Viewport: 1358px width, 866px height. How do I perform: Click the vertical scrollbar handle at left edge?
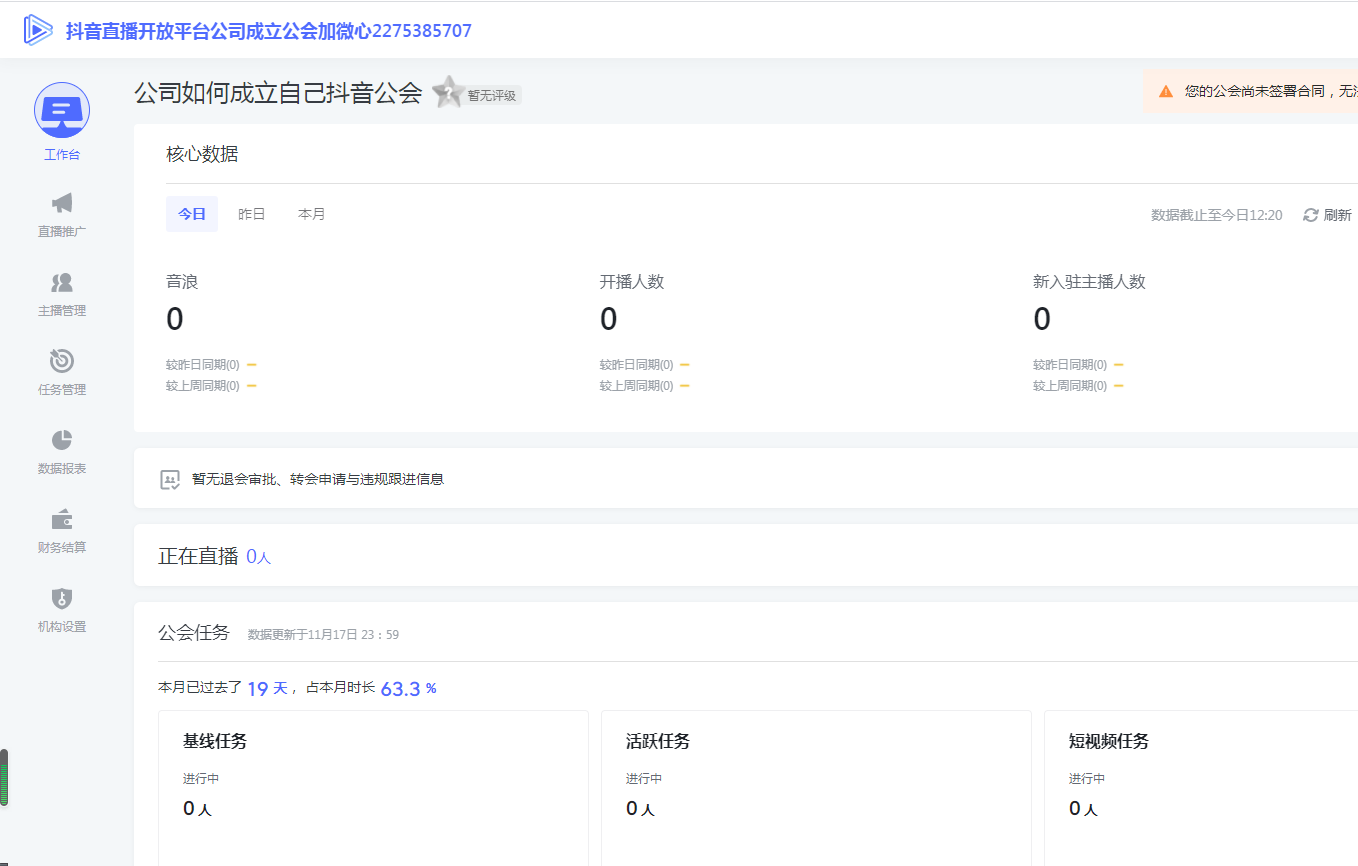(4, 778)
